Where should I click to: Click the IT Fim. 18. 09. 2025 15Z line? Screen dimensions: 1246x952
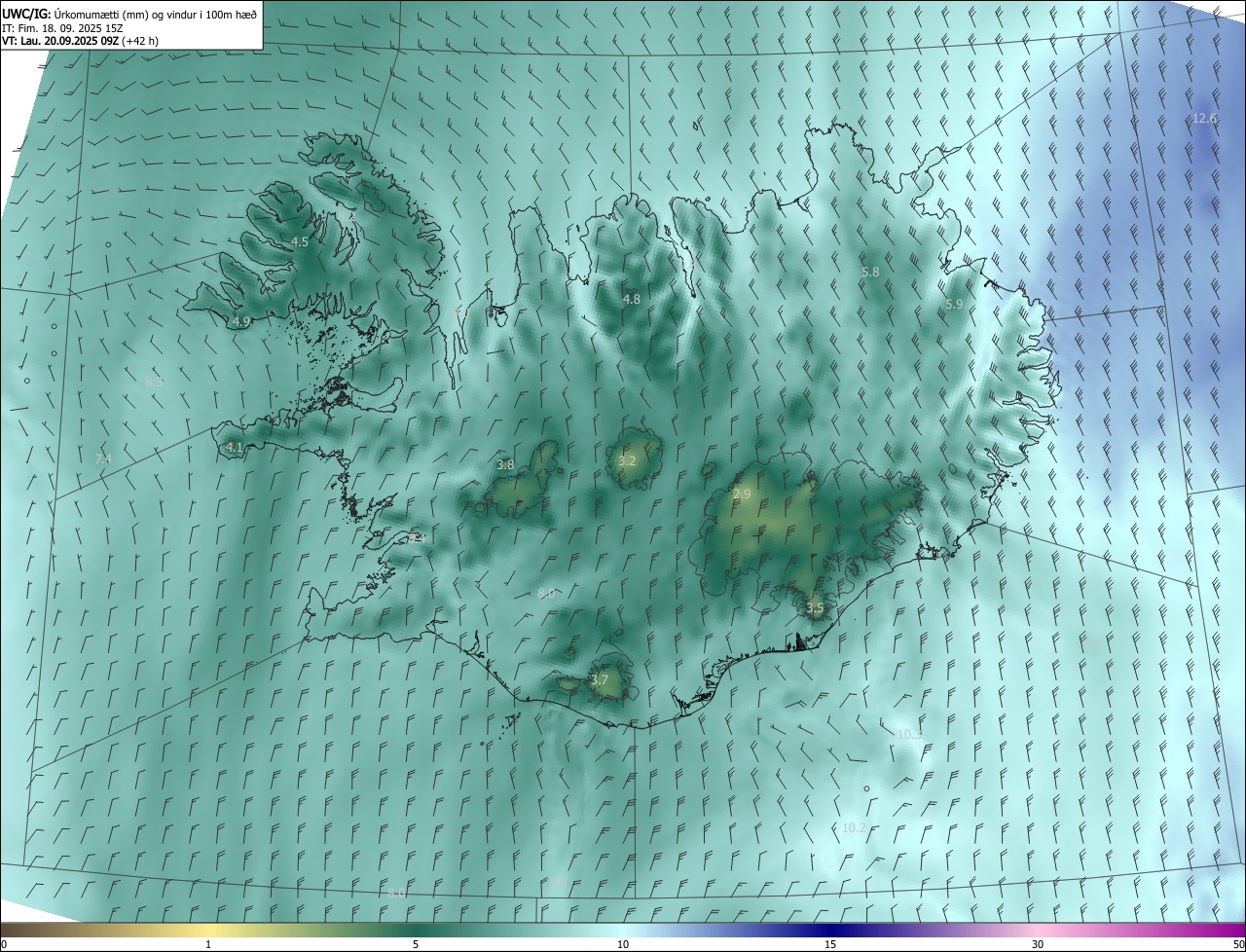tap(61, 27)
